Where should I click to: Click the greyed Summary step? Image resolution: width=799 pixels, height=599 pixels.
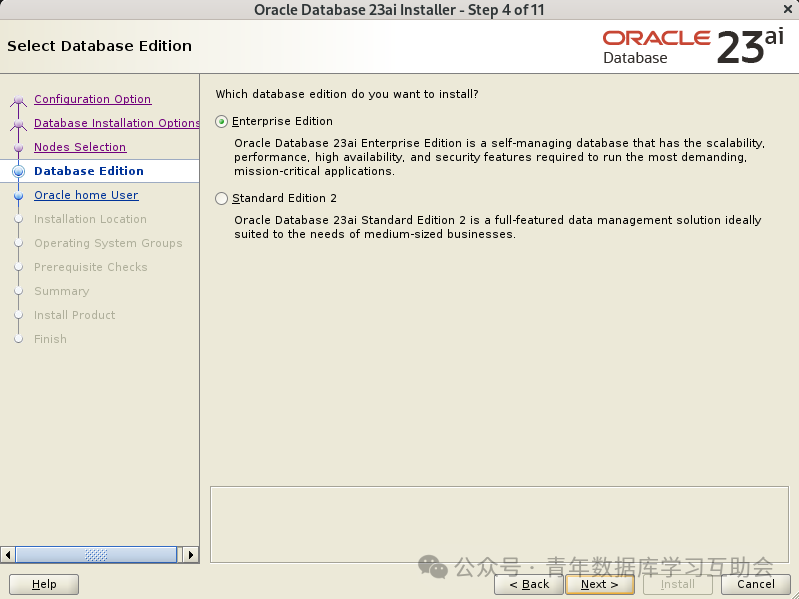click(x=62, y=291)
